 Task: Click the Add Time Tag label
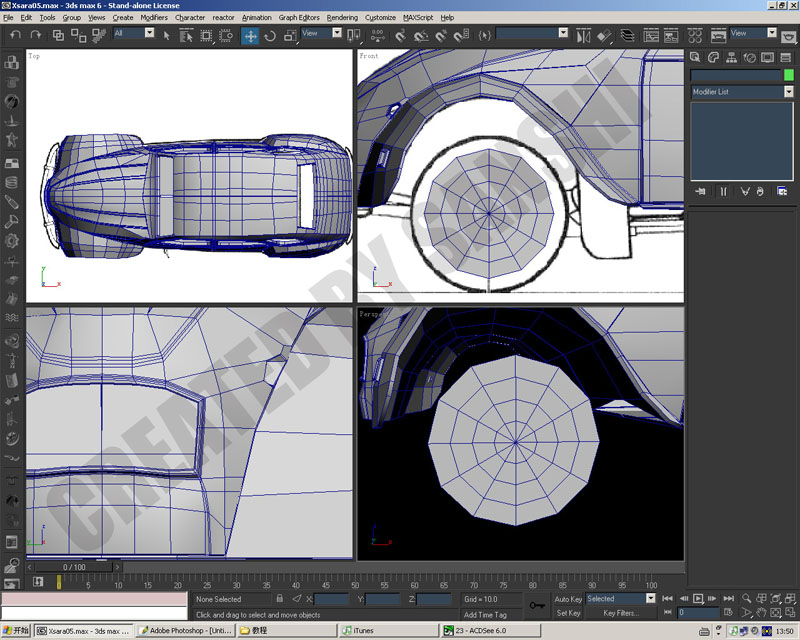click(485, 614)
